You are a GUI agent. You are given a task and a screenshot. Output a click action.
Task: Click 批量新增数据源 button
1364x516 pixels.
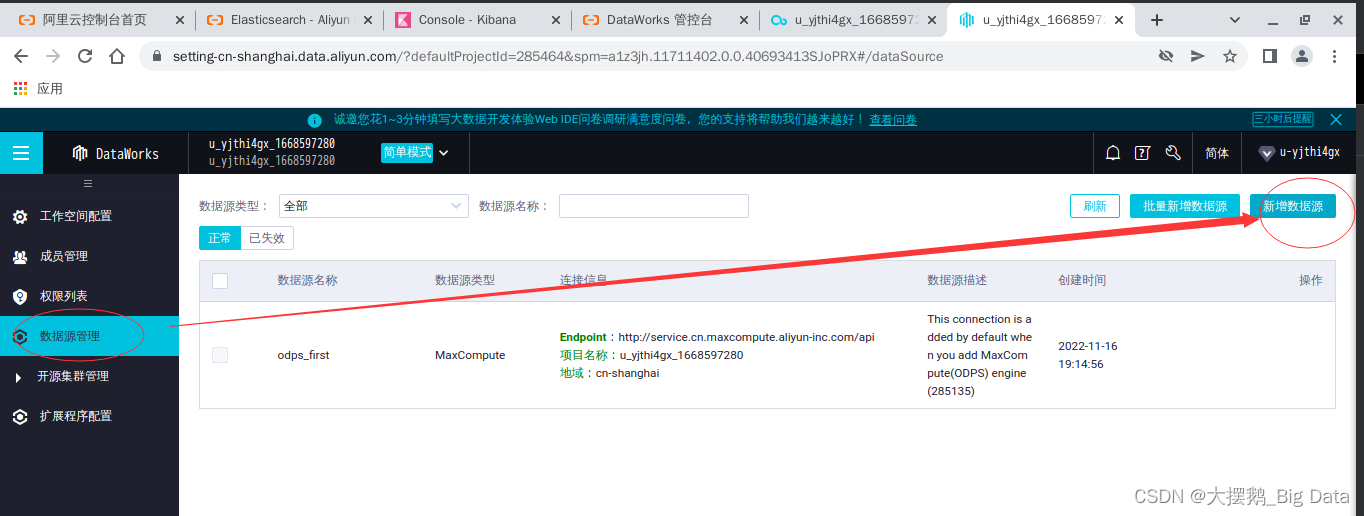click(x=1185, y=206)
